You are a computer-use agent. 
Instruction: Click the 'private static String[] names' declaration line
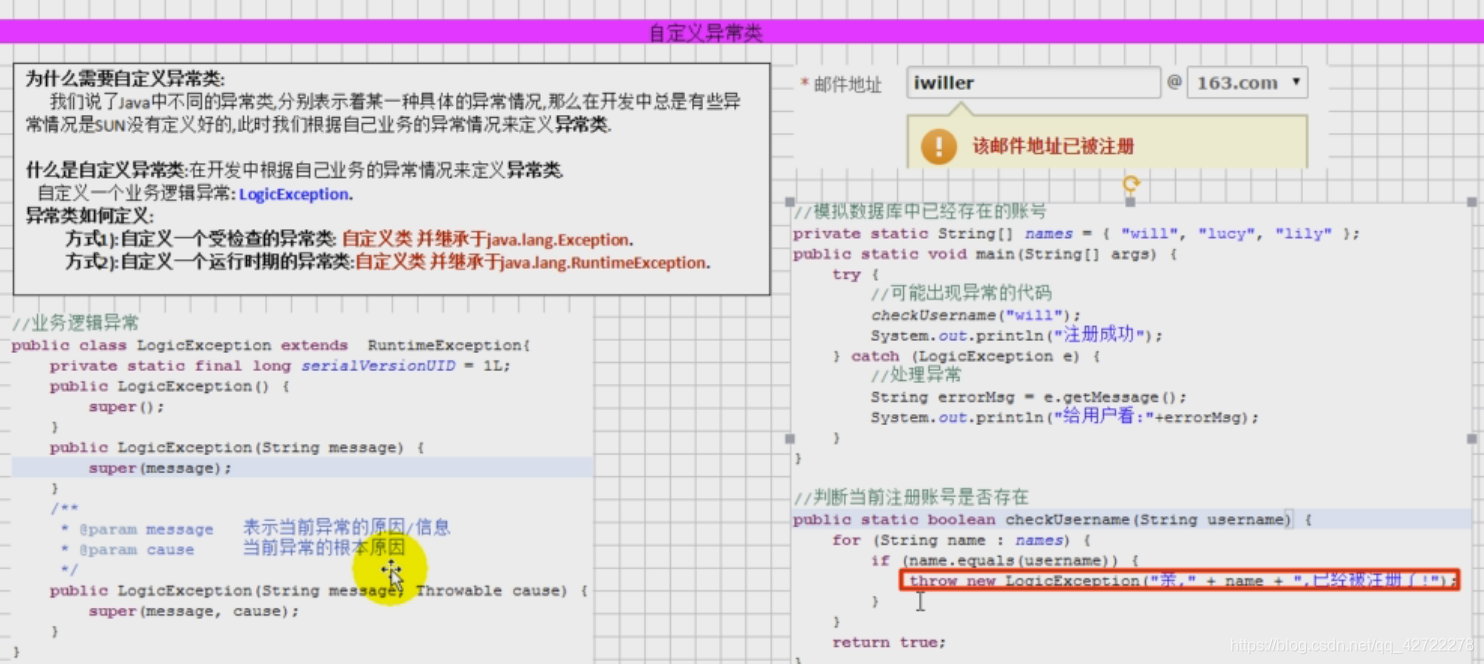click(1077, 233)
